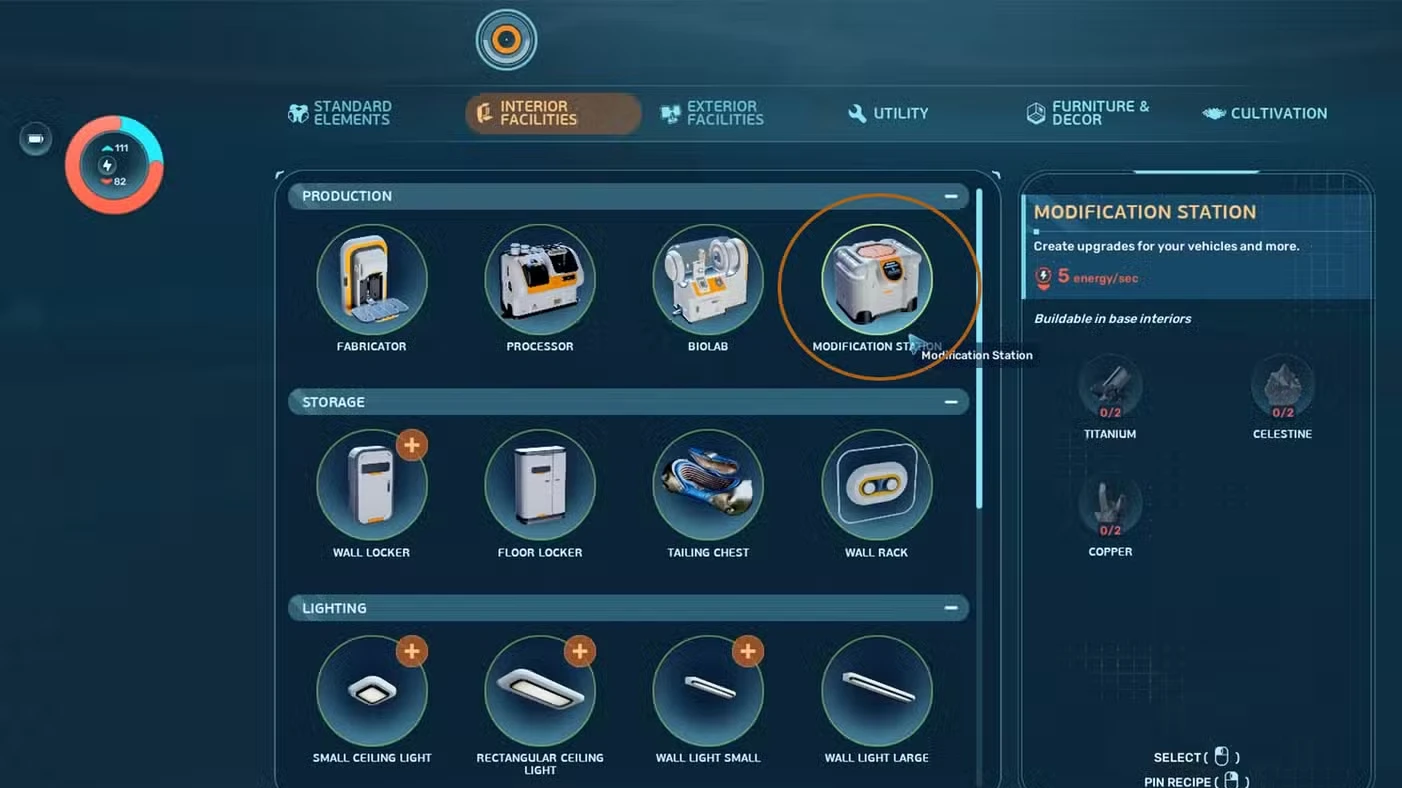Screen dimensions: 1402x788
Task: Collapse the Production section
Action: point(951,196)
